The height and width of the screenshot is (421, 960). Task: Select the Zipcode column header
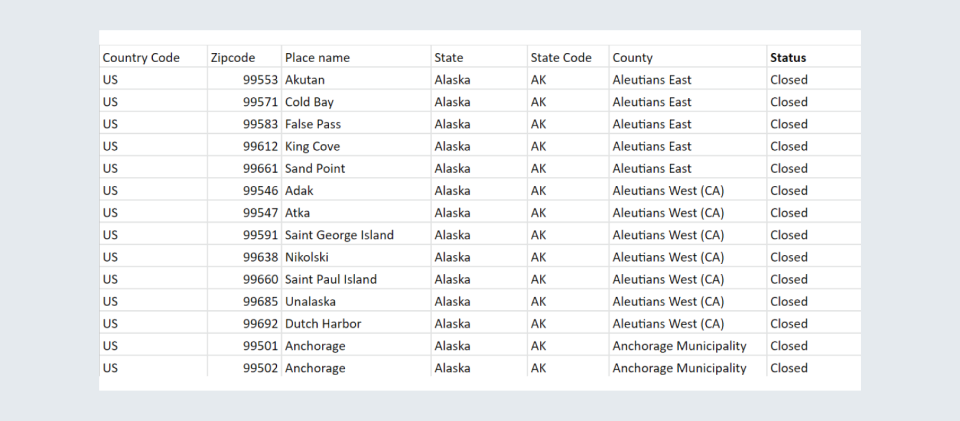pos(232,58)
